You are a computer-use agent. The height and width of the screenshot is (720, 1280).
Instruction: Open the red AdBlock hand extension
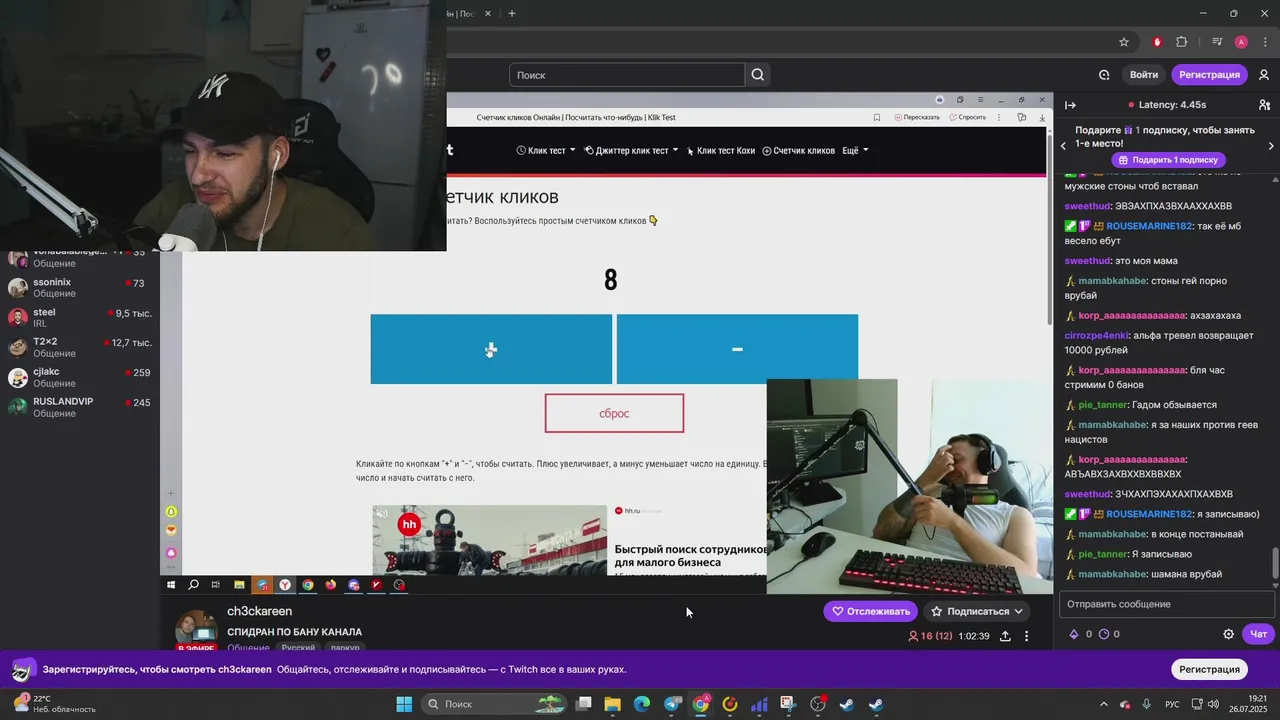tap(1157, 42)
